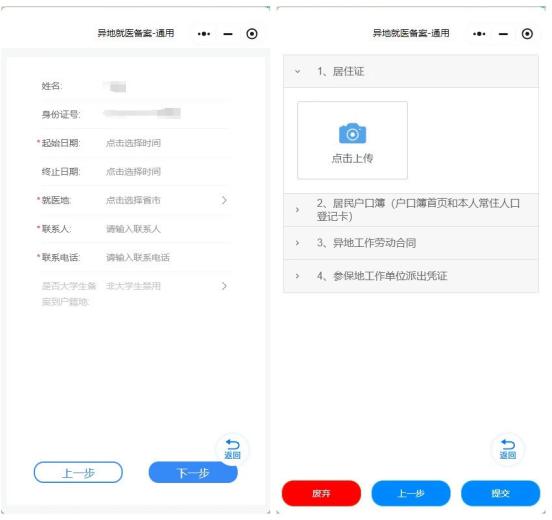The width and height of the screenshot is (552, 520).
Task: Click the 提交 submit button
Action: (x=500, y=493)
